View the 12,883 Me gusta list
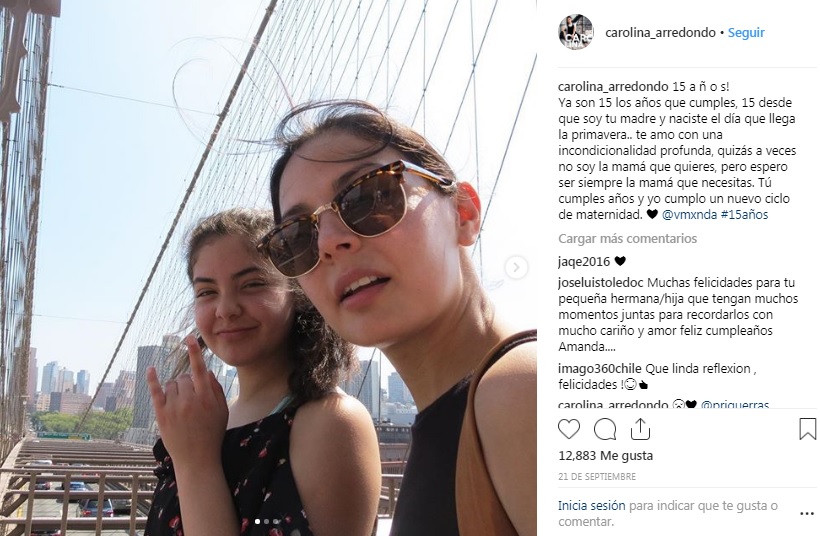 coord(606,455)
